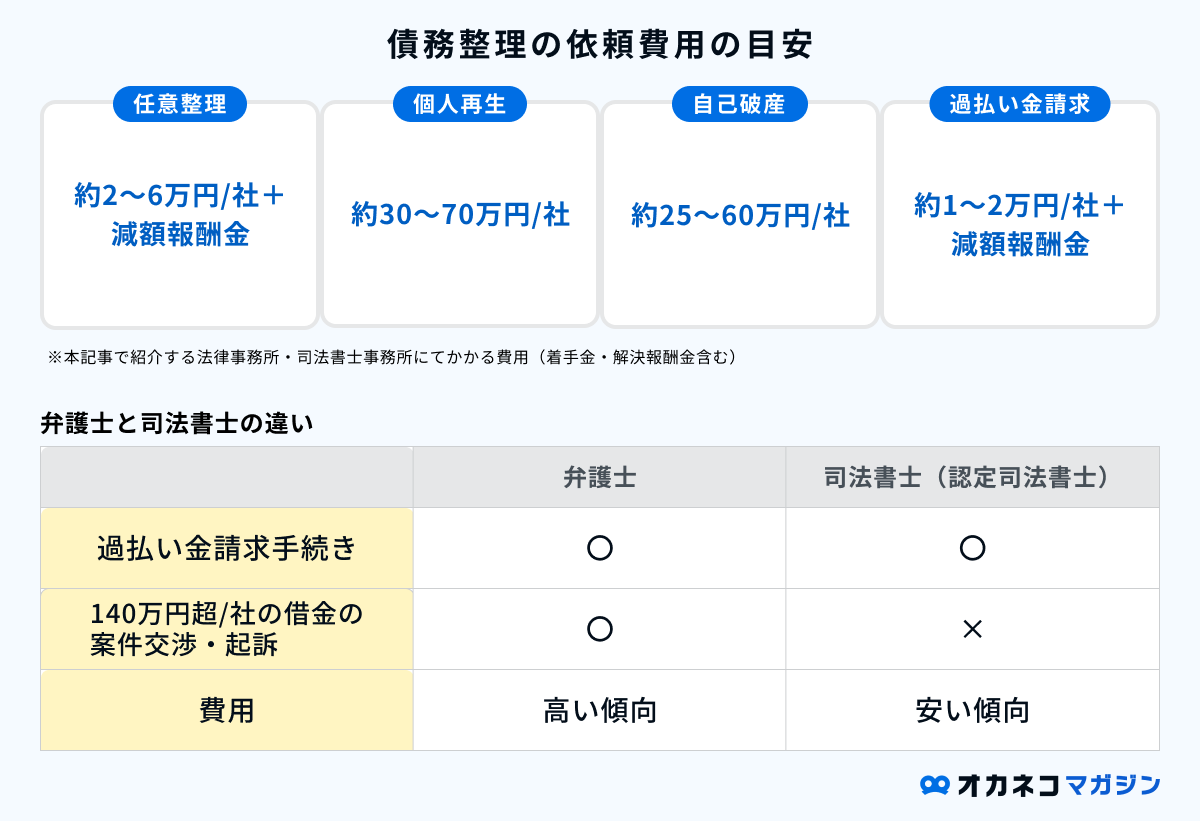
Task: Select the 任意整理 blue label
Action: point(180,104)
